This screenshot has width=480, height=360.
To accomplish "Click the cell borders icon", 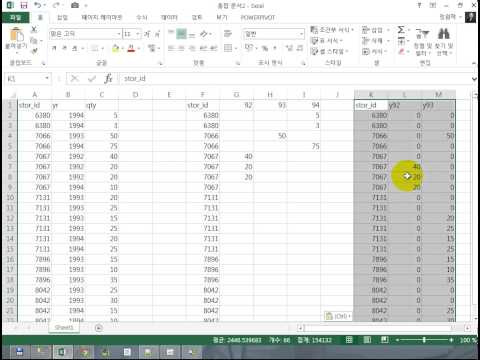I will (x=95, y=49).
